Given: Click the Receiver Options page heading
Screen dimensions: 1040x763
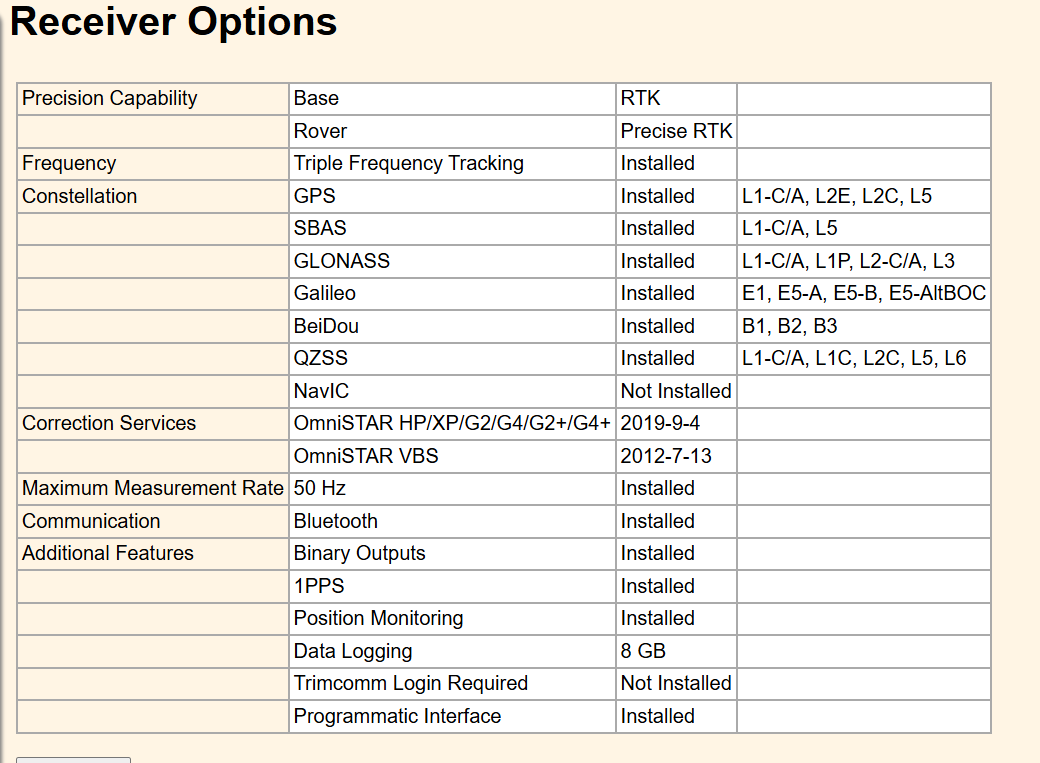Looking at the screenshot, I should (174, 22).
